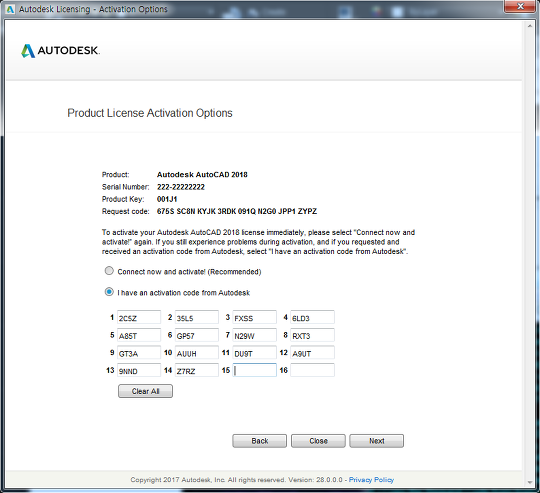Click activation code field 6 containing GP57
Screen dimensions: 540x493
point(197,335)
